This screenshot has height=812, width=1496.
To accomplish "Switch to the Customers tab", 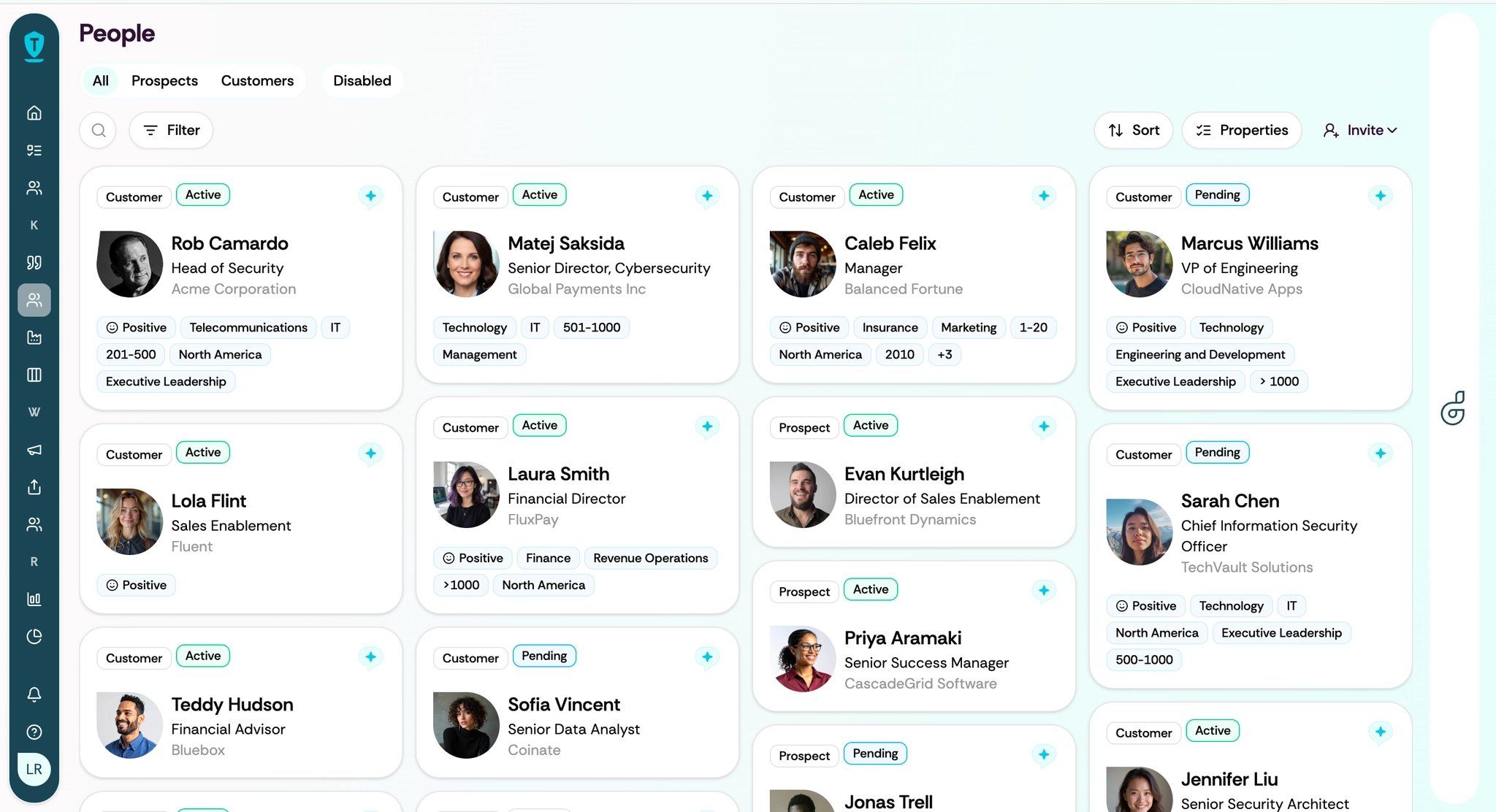I will tap(257, 81).
